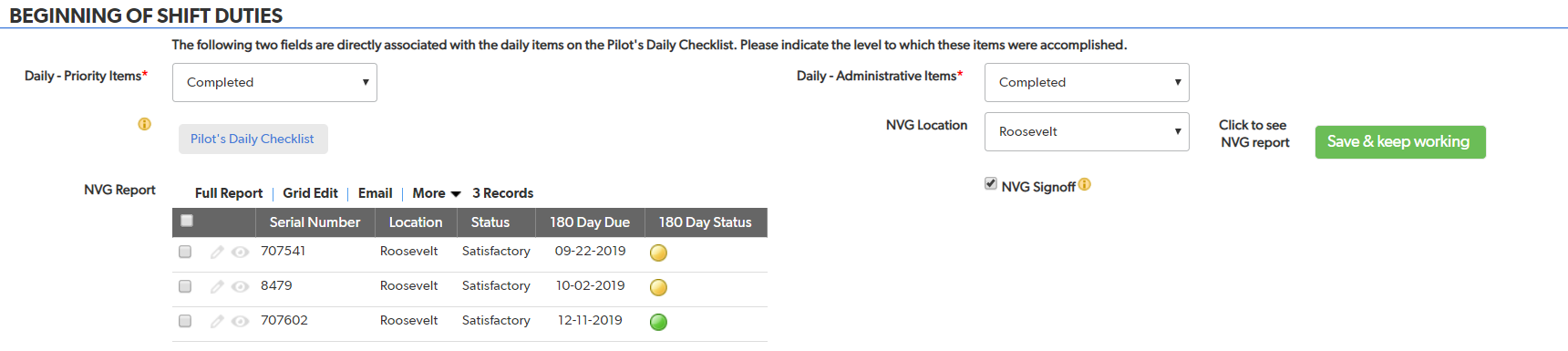This screenshot has width=1568, height=351.
Task: Open Daily - Administrative Items dropdown
Action: coord(1087,82)
